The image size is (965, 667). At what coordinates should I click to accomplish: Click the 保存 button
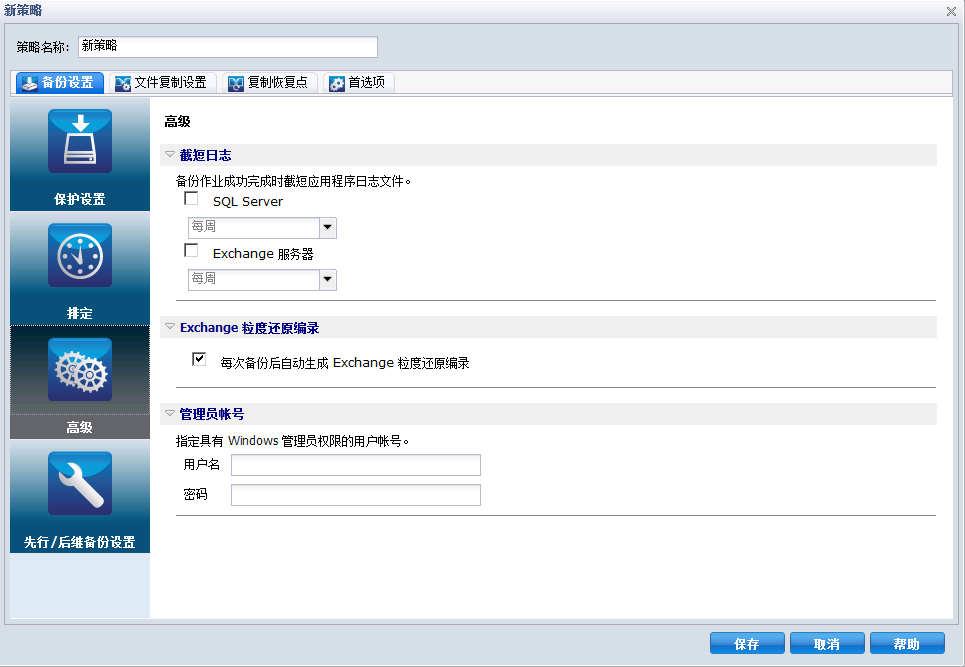(x=747, y=643)
